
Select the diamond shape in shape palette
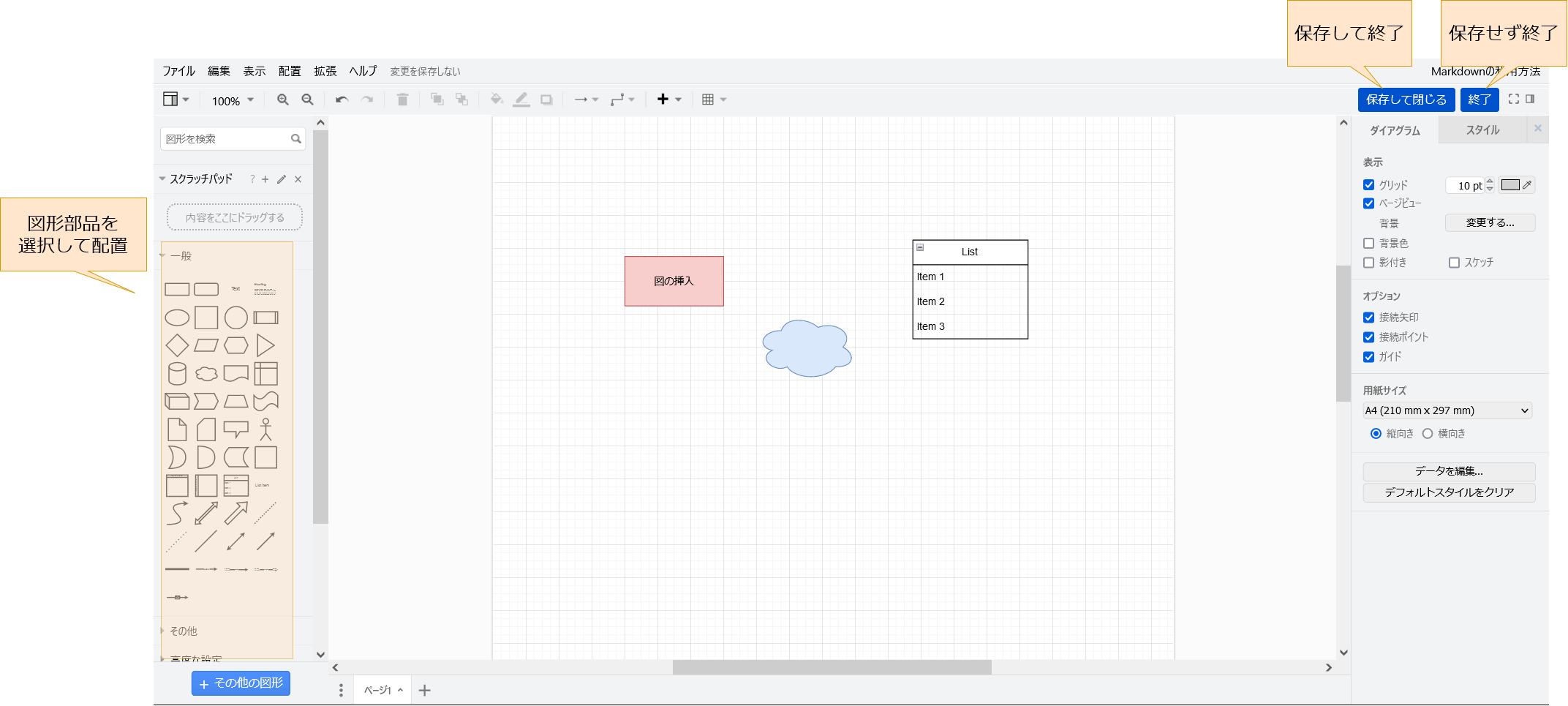pyautogui.click(x=177, y=345)
